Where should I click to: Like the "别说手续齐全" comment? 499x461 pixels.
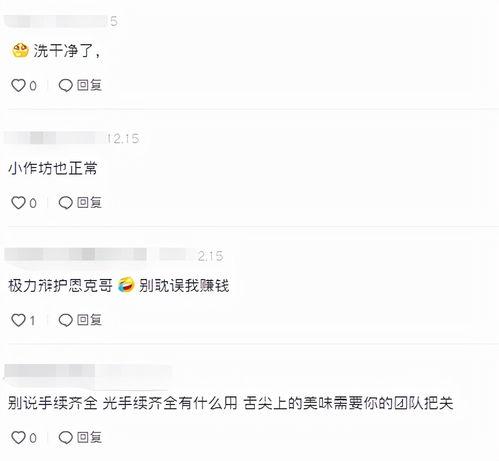point(18,438)
